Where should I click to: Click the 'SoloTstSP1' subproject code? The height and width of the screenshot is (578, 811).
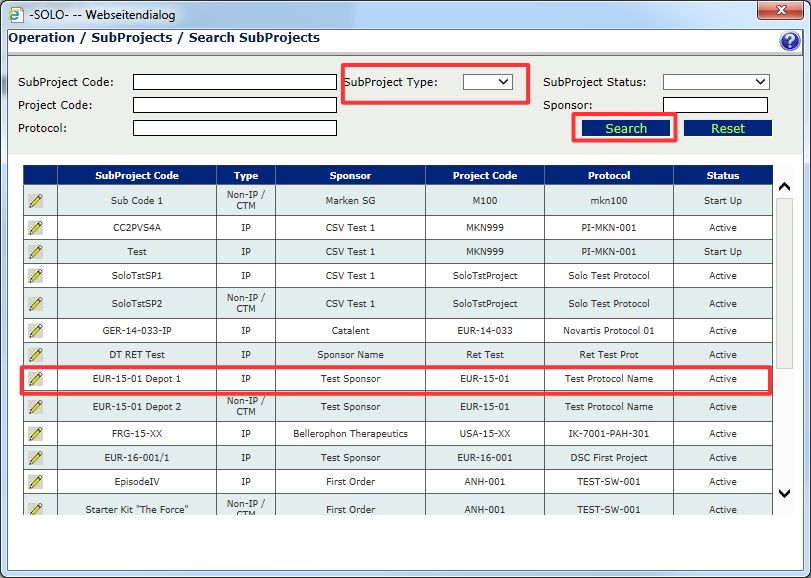point(137,276)
